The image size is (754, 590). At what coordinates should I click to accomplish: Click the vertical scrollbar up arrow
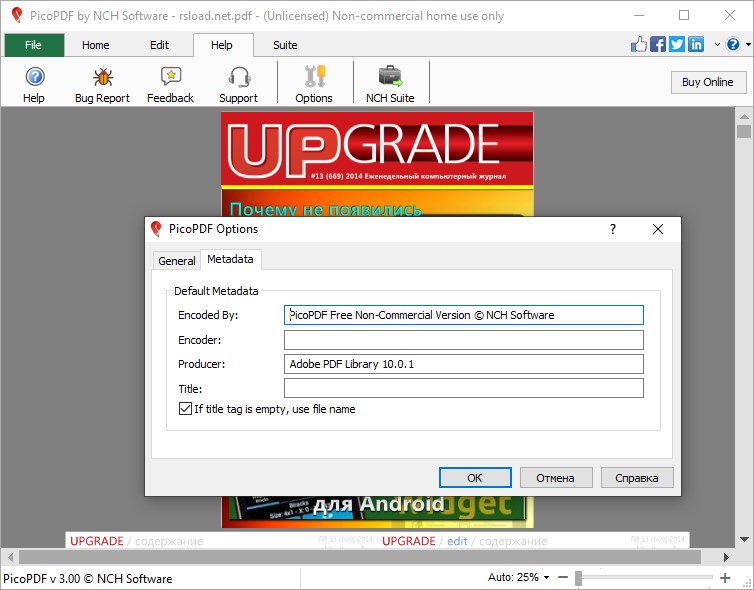[744, 116]
